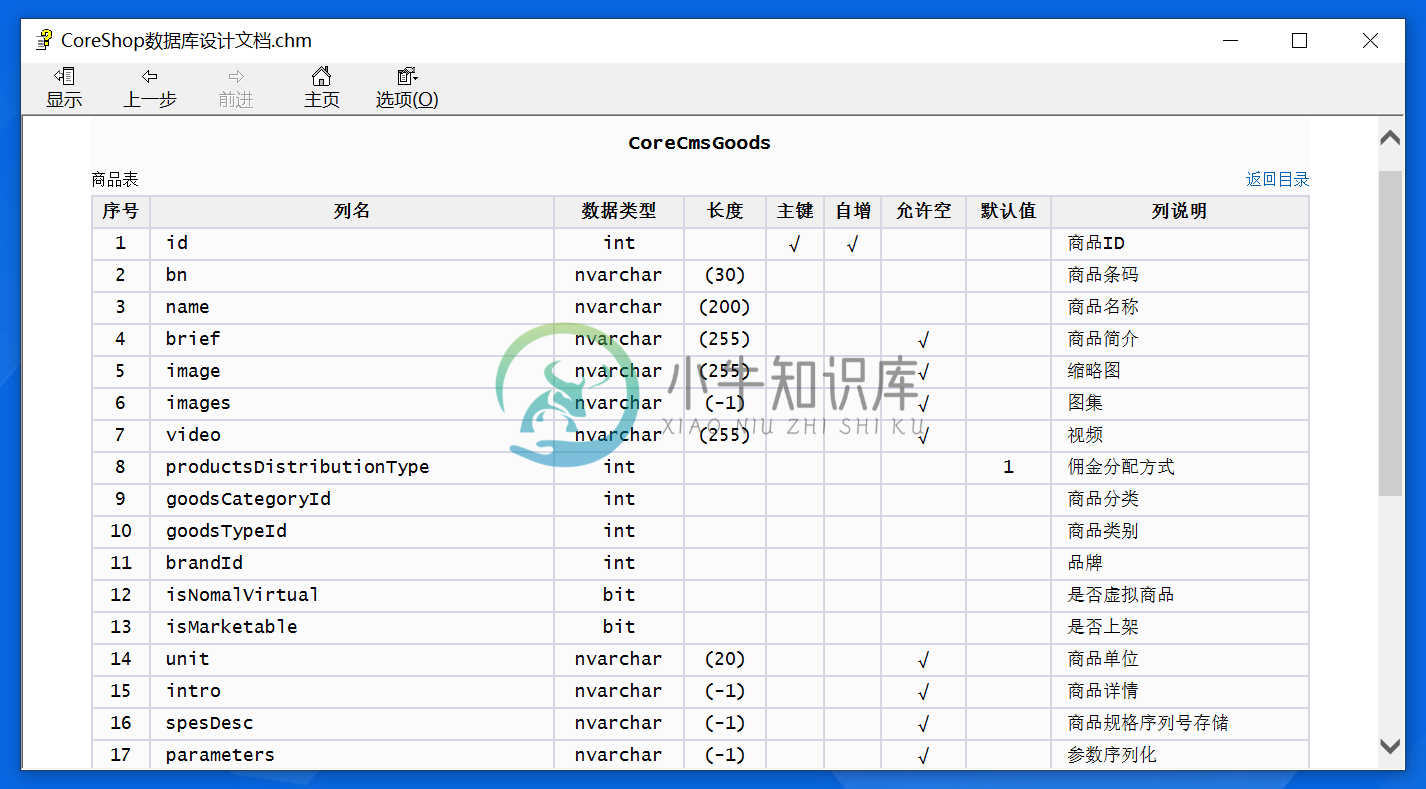The height and width of the screenshot is (789, 1426).
Task: Click the 列名 column header
Action: click(352, 212)
